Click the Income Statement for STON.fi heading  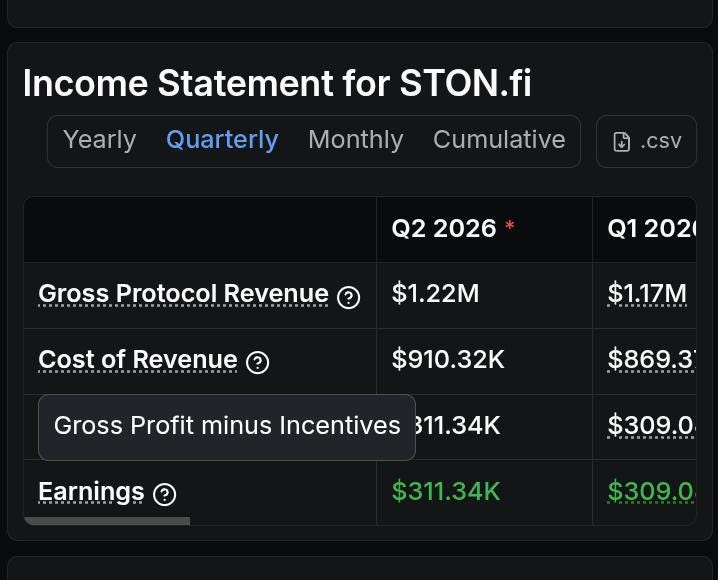click(x=277, y=83)
